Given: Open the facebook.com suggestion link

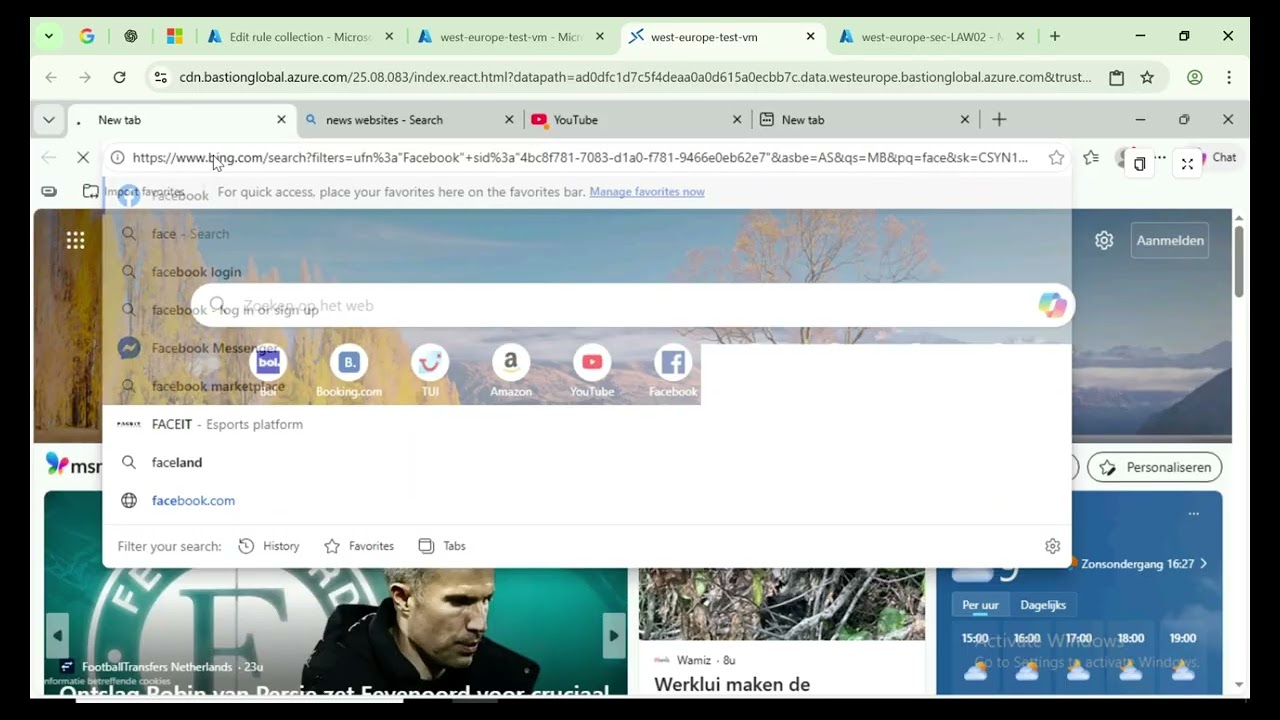Looking at the screenshot, I should [586, 500].
